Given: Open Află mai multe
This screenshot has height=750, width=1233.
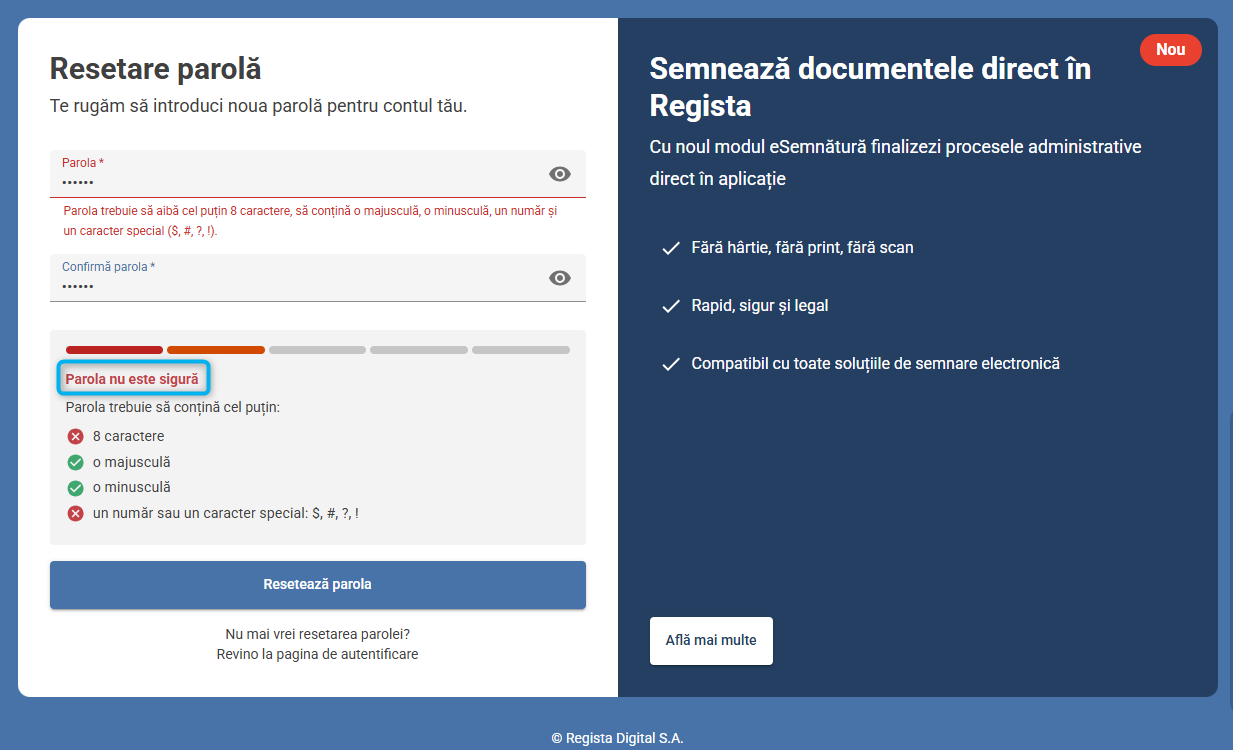Looking at the screenshot, I should (711, 640).
